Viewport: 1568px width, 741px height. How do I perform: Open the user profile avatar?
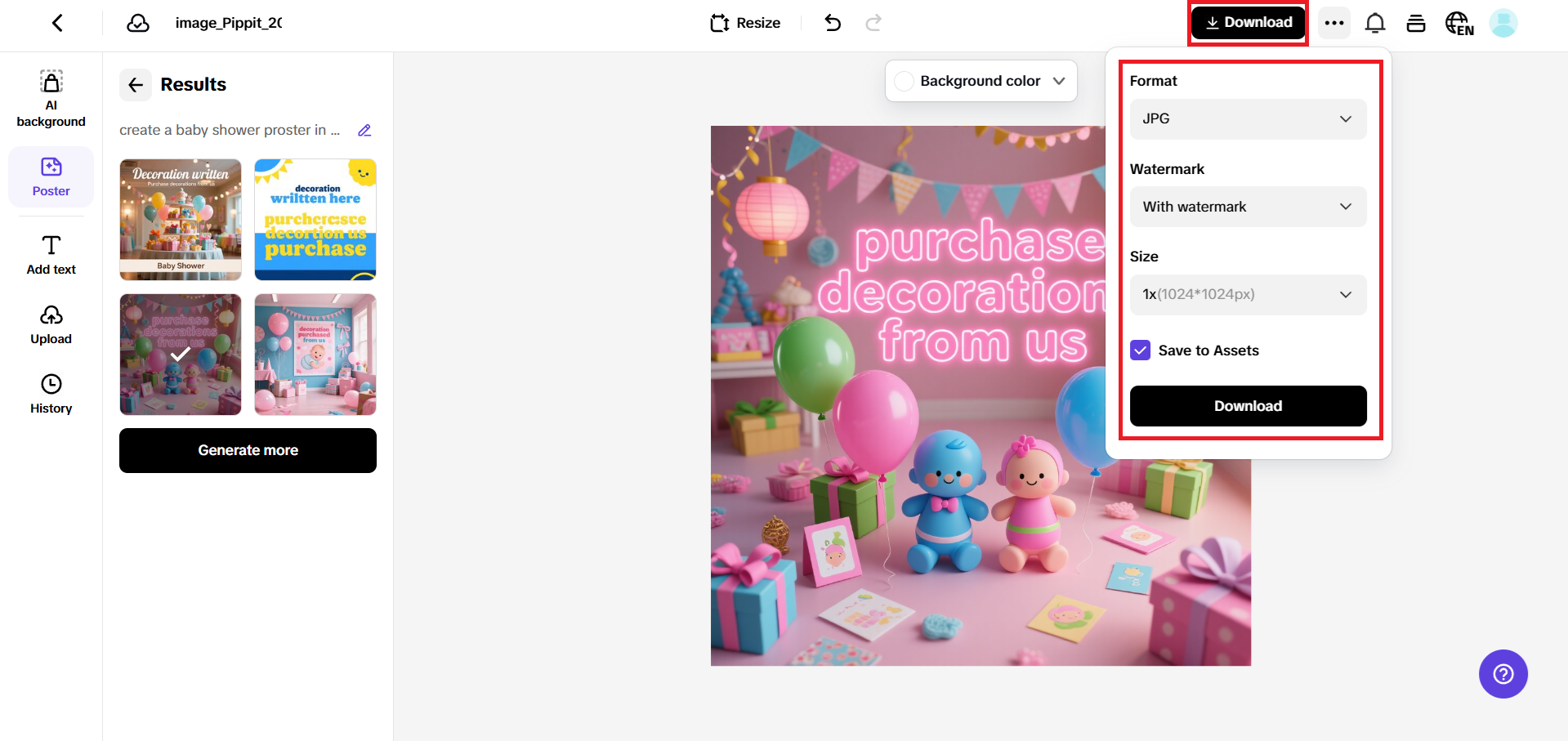pos(1503,23)
